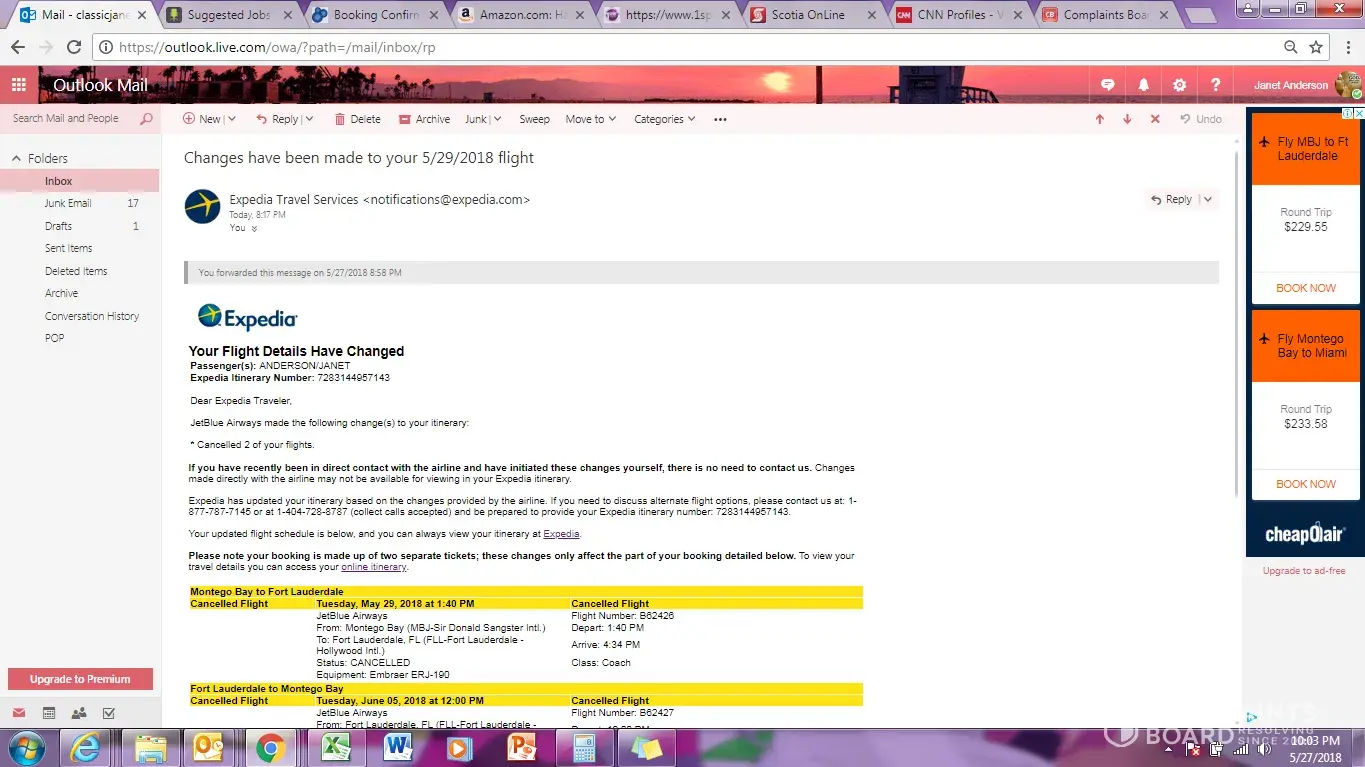This screenshot has width=1365, height=767.
Task: Open the help question mark icon
Action: (x=1215, y=85)
